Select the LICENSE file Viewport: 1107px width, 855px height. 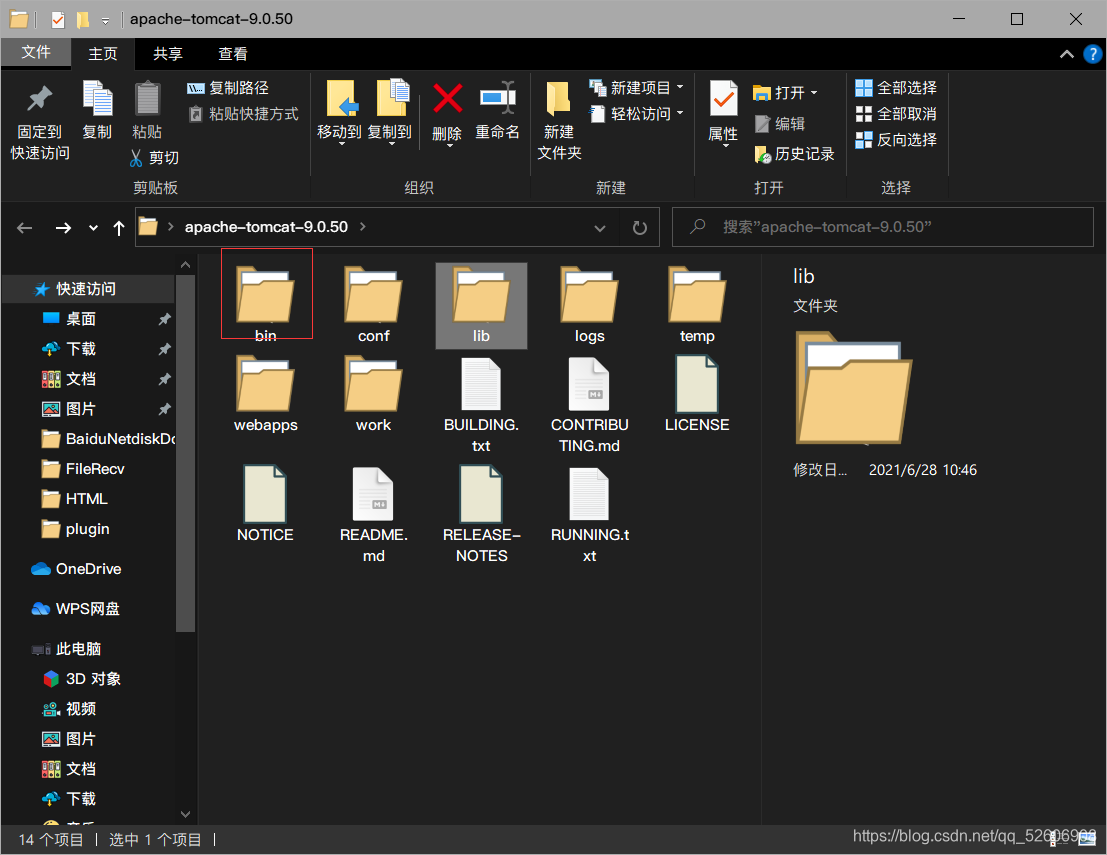[697, 394]
